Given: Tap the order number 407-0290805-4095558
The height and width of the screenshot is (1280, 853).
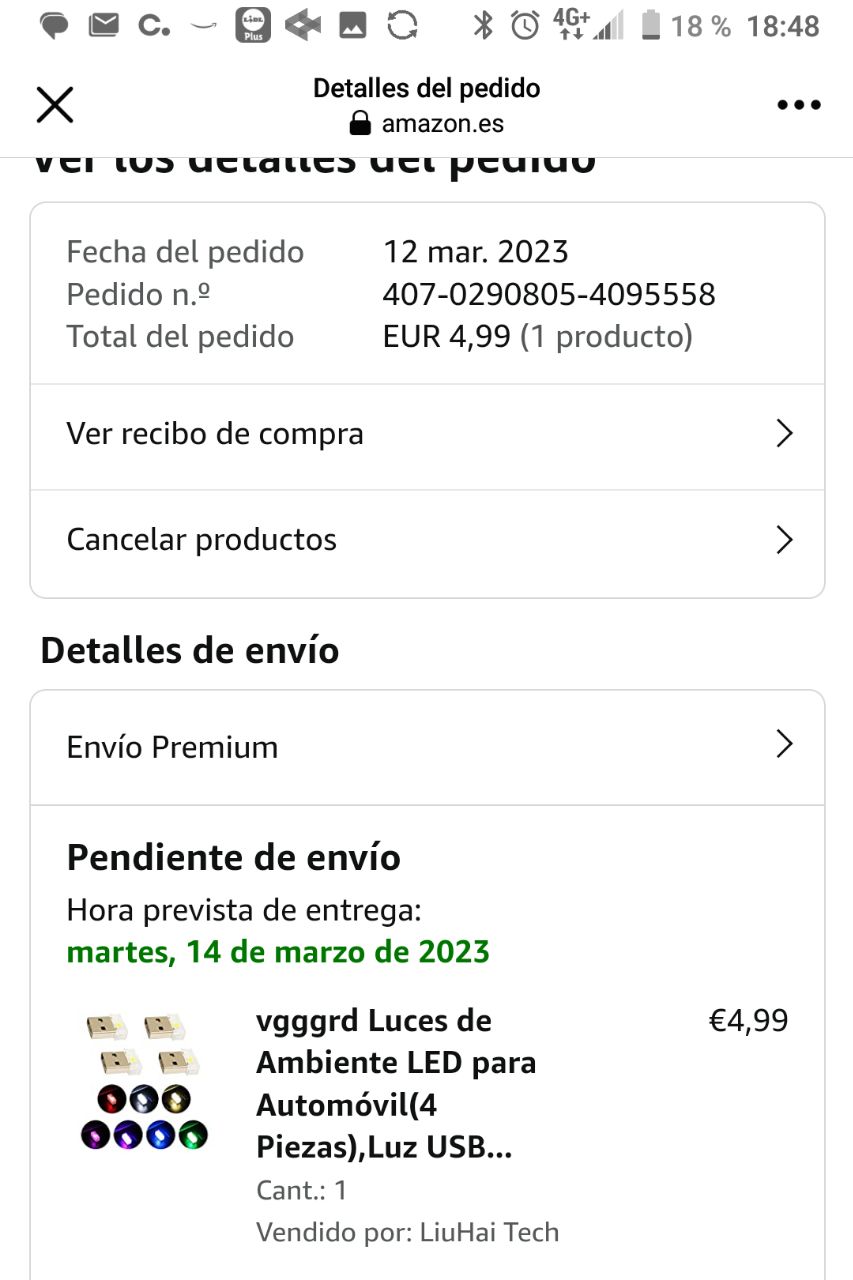Looking at the screenshot, I should [x=549, y=294].
